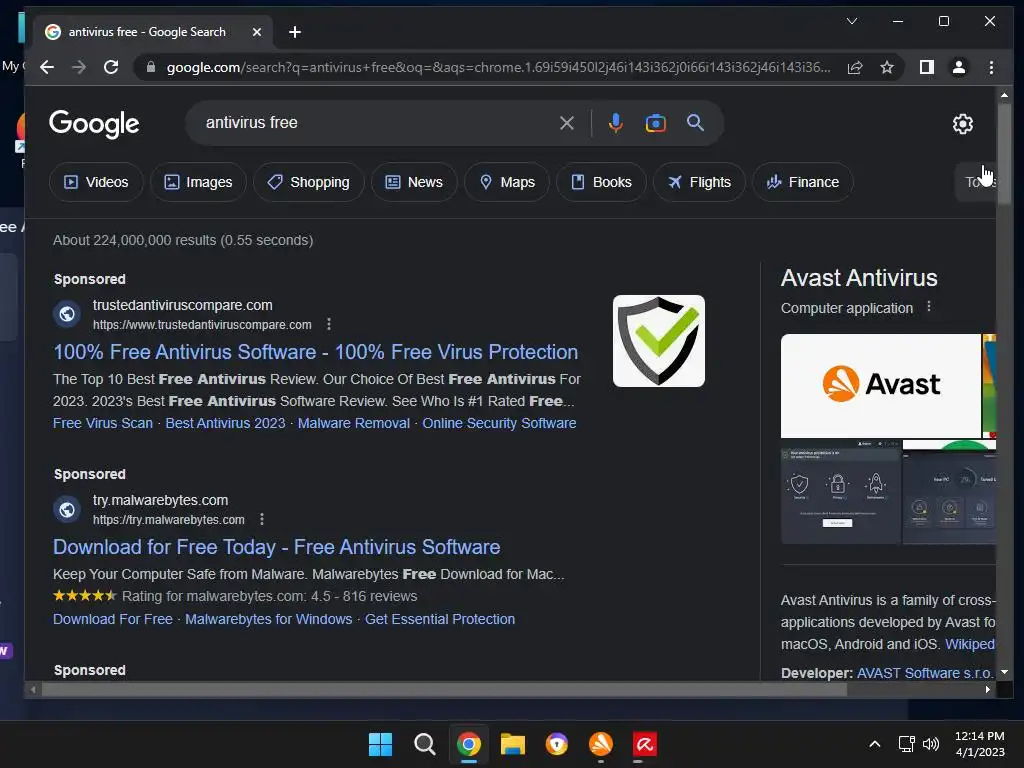Switch to Images results
The image size is (1024, 768).
(199, 182)
